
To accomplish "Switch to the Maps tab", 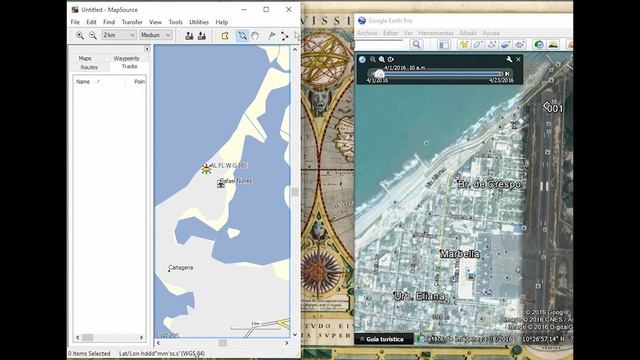I will (85, 58).
